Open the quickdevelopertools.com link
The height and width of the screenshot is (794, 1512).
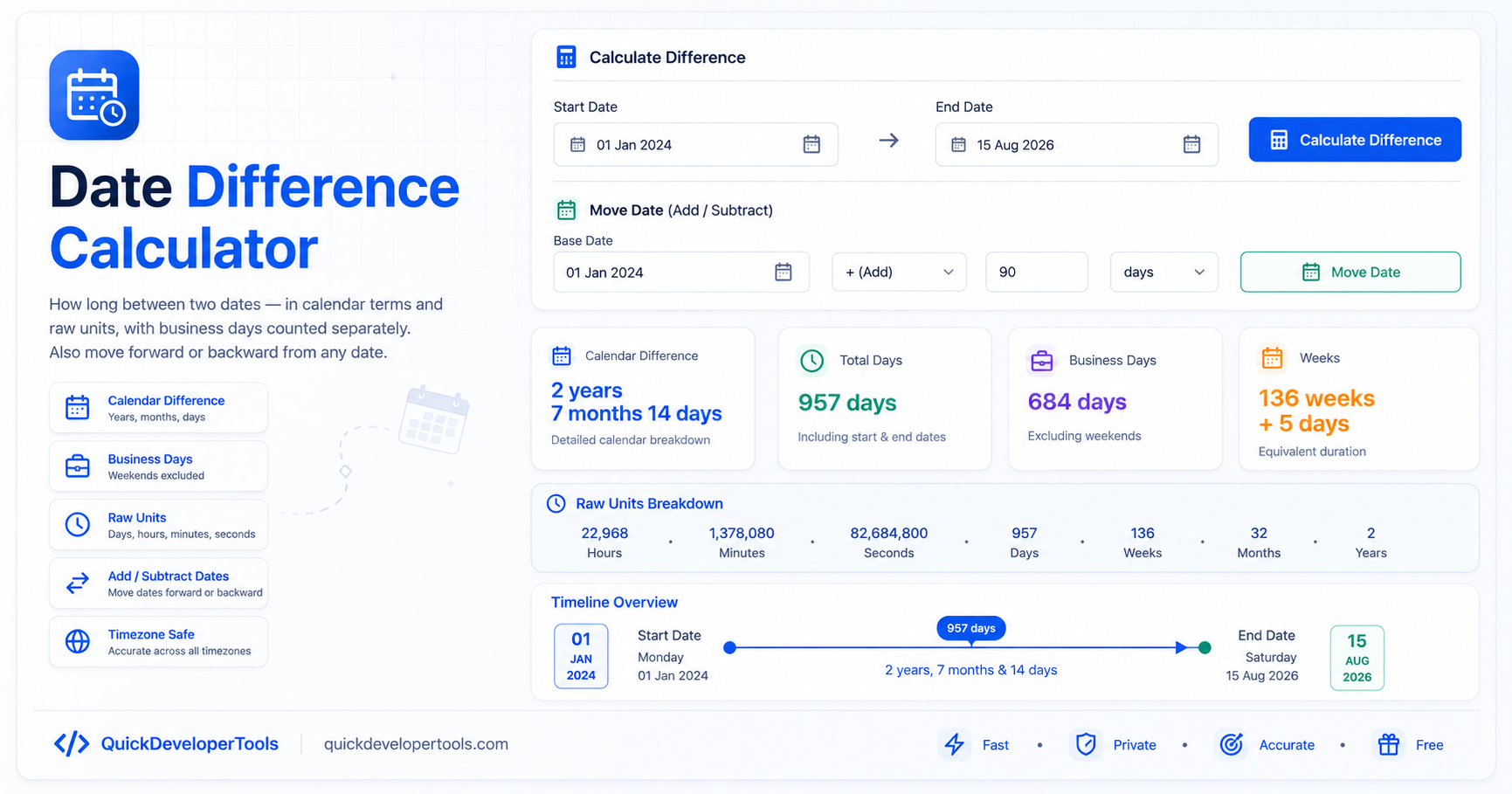(x=416, y=744)
